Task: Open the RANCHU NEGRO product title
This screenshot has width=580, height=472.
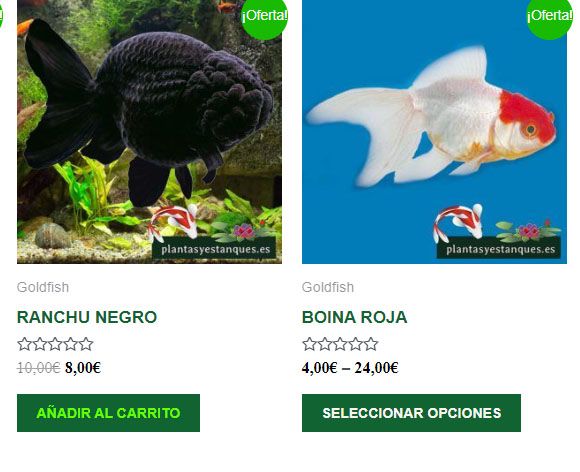Action: (x=87, y=317)
